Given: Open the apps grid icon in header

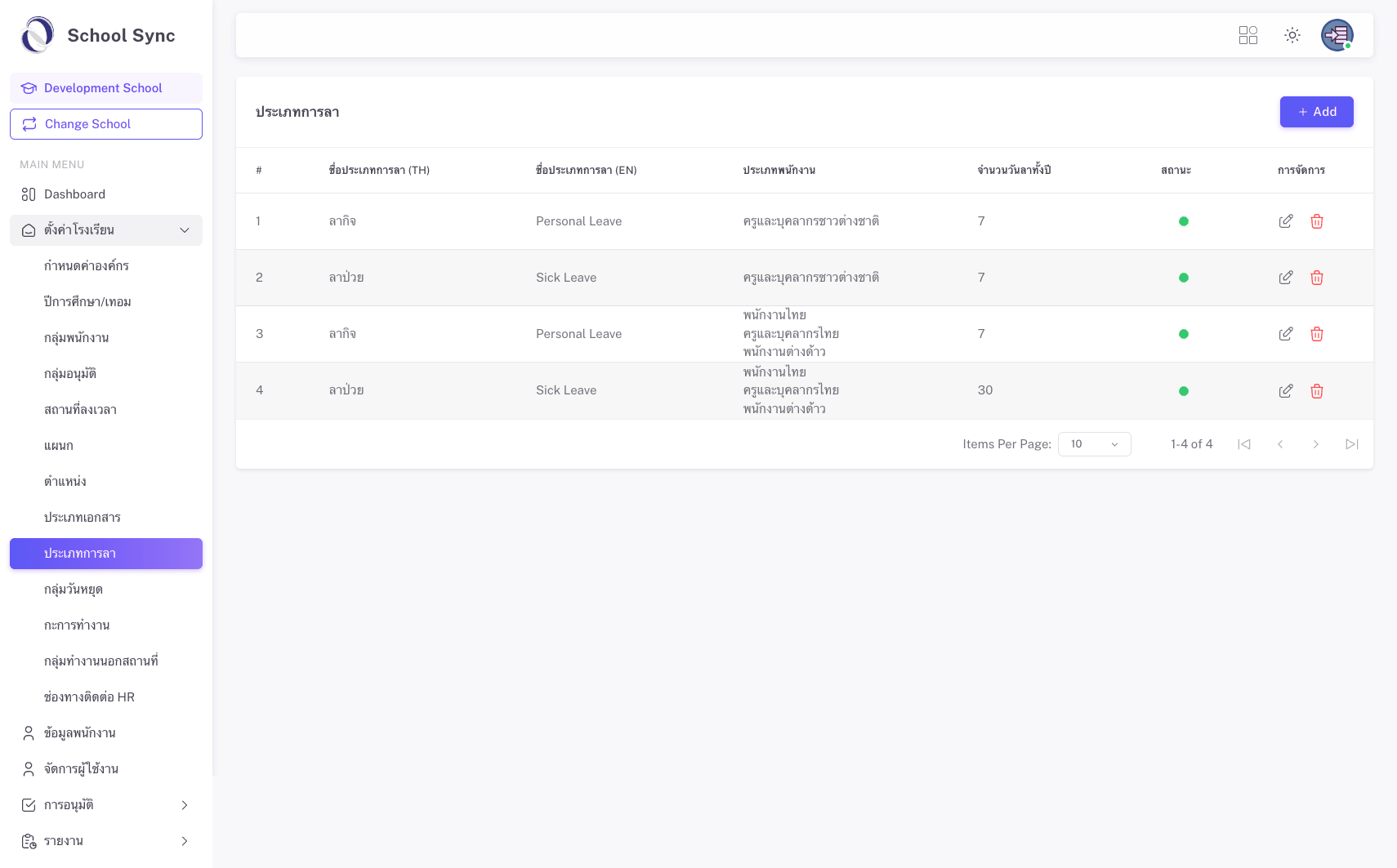Looking at the screenshot, I should tap(1247, 35).
